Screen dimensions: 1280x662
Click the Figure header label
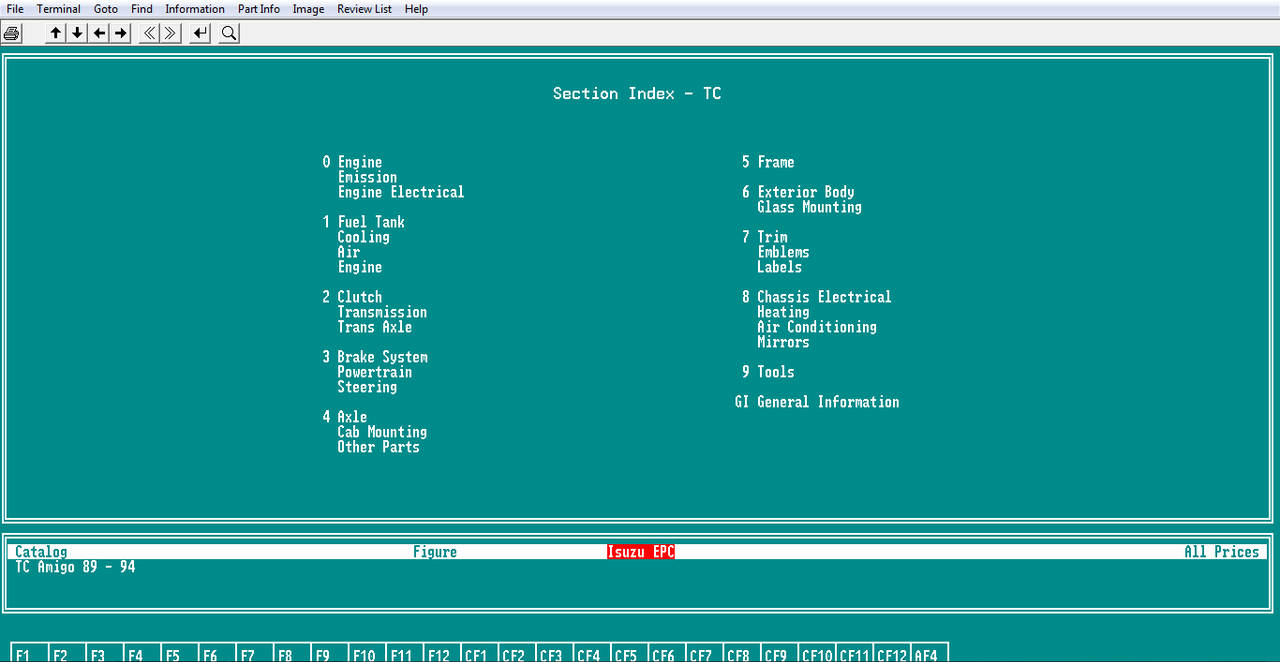435,552
